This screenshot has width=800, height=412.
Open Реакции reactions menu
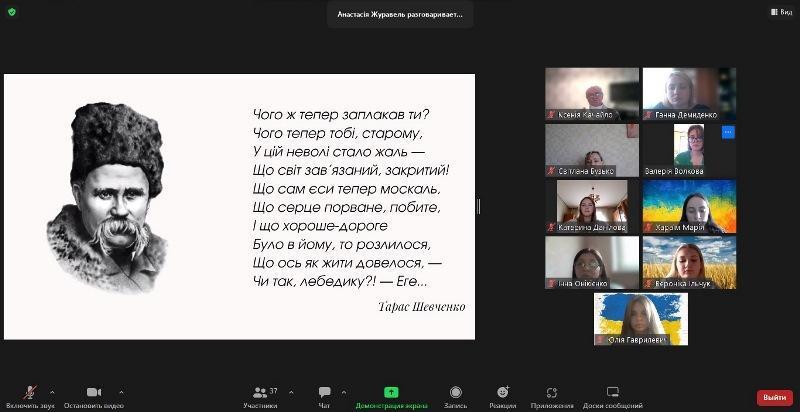(502, 393)
